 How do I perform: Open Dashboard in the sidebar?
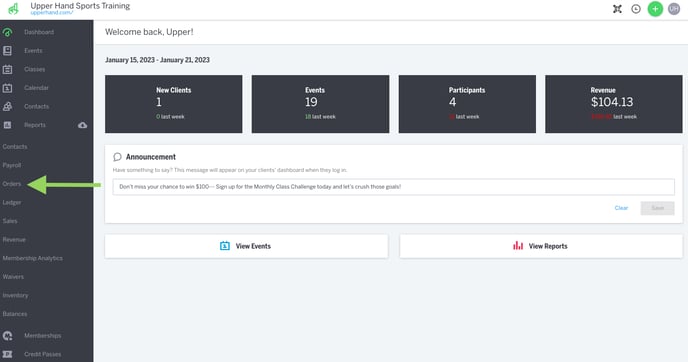39,32
